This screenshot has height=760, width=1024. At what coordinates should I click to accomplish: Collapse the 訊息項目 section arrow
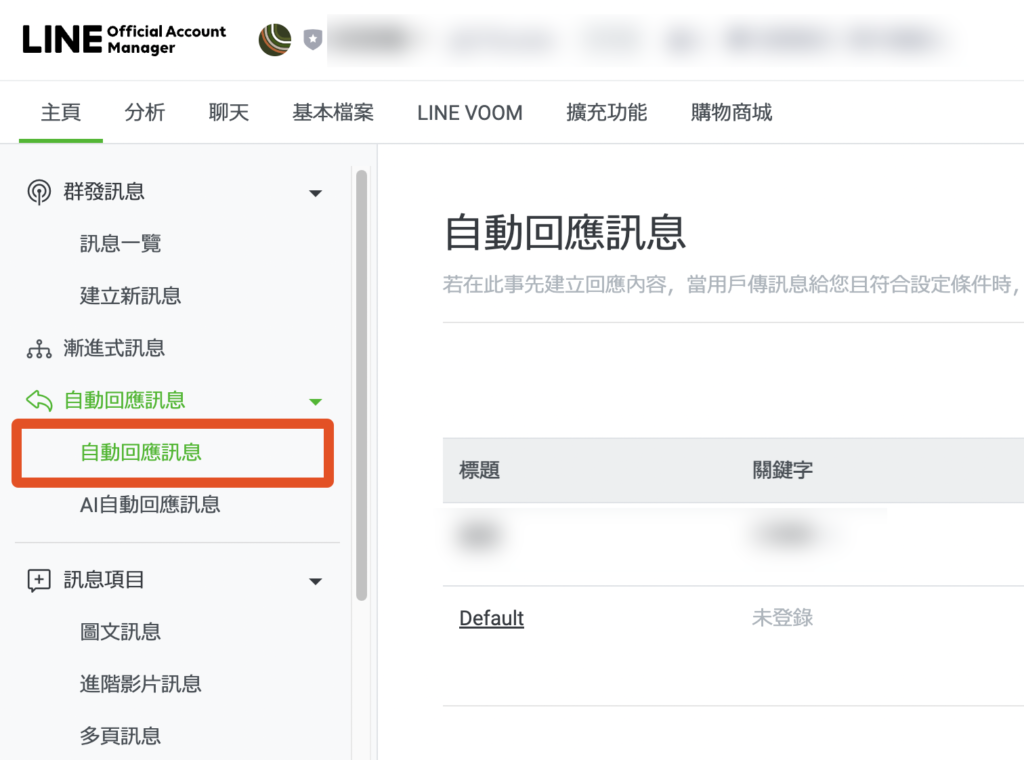point(315,581)
